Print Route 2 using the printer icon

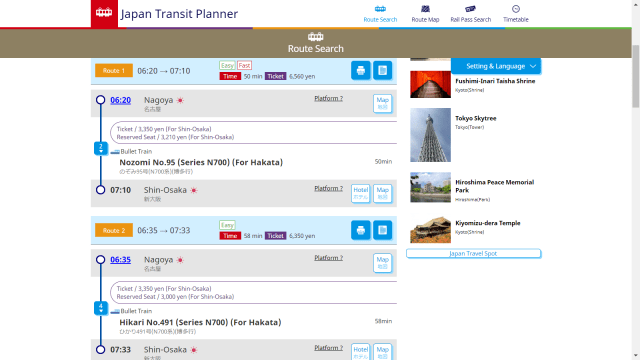coord(361,230)
